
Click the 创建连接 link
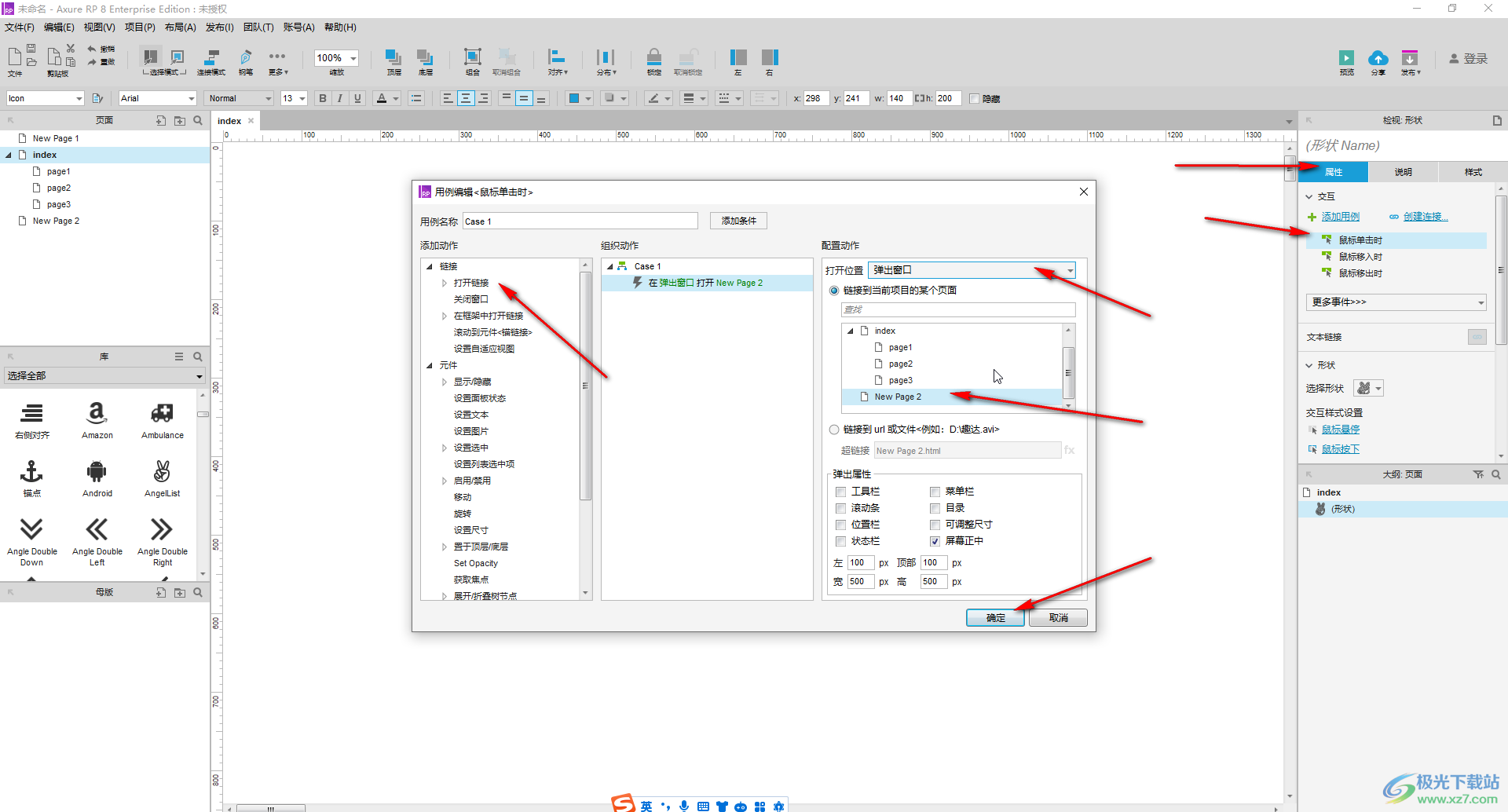click(x=1425, y=217)
